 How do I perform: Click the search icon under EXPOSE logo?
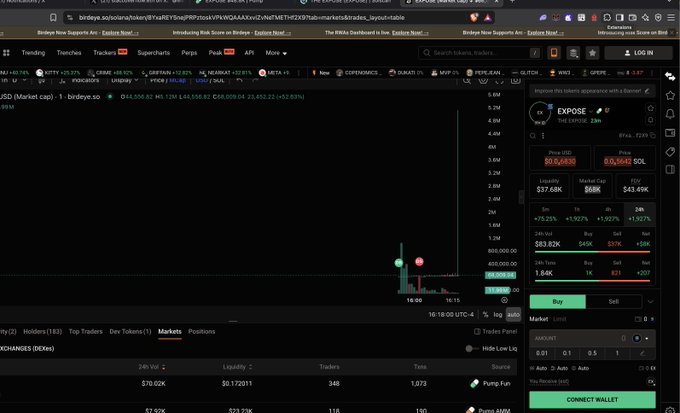pos(533,136)
